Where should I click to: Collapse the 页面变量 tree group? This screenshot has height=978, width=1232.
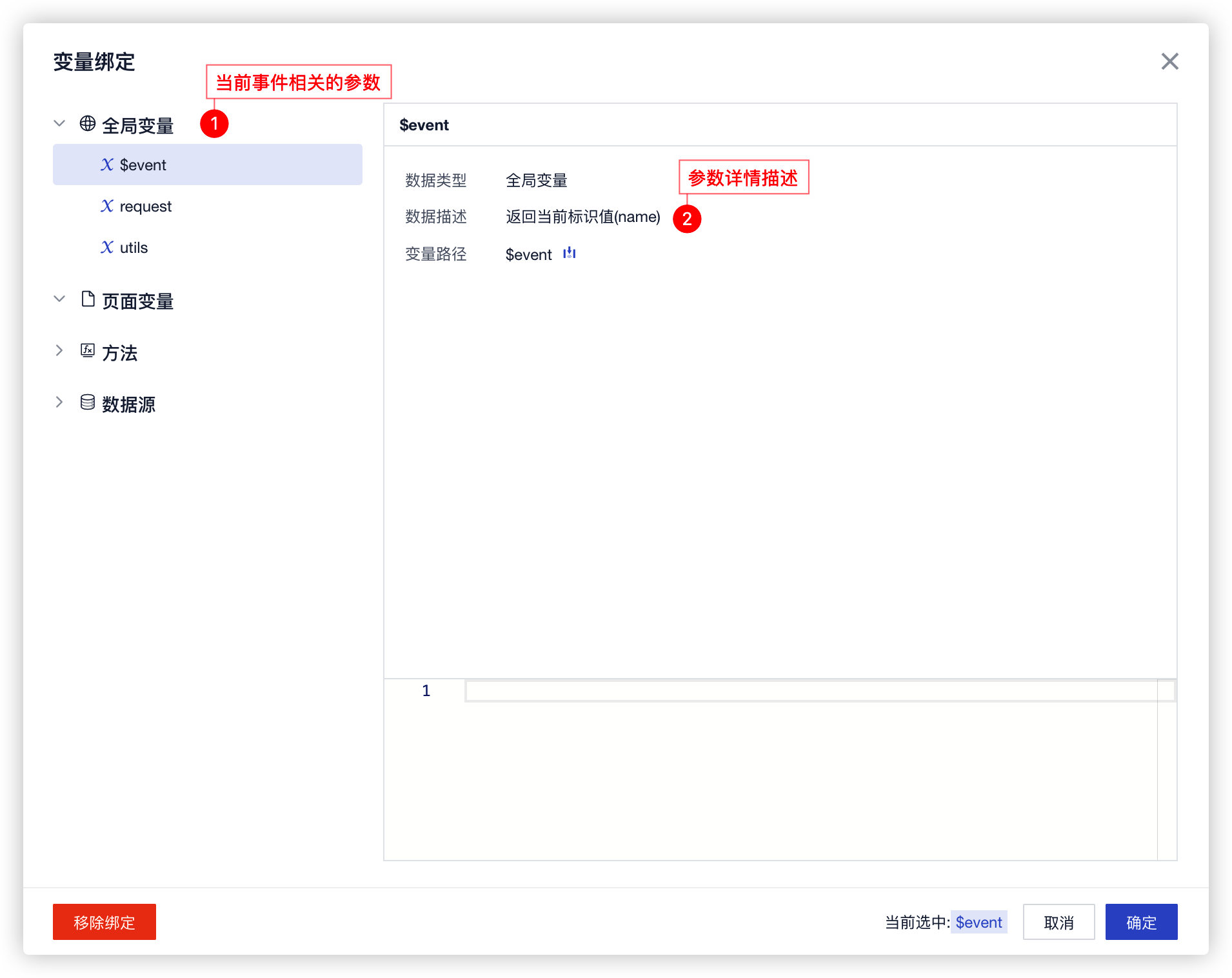(59, 299)
